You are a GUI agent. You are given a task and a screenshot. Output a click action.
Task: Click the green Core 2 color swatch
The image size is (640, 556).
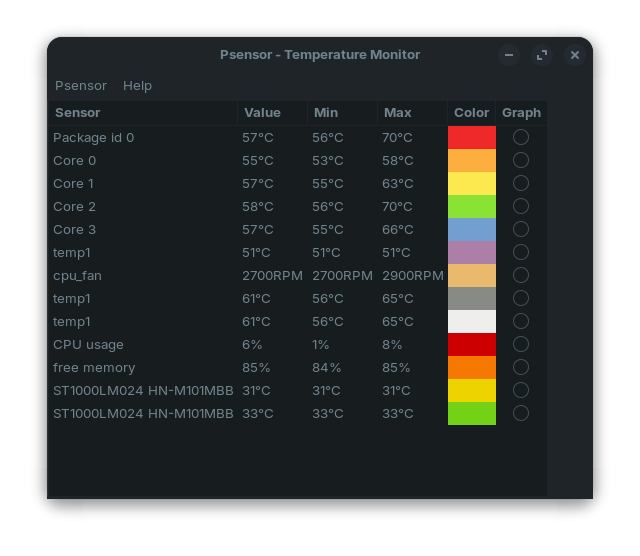tap(472, 206)
